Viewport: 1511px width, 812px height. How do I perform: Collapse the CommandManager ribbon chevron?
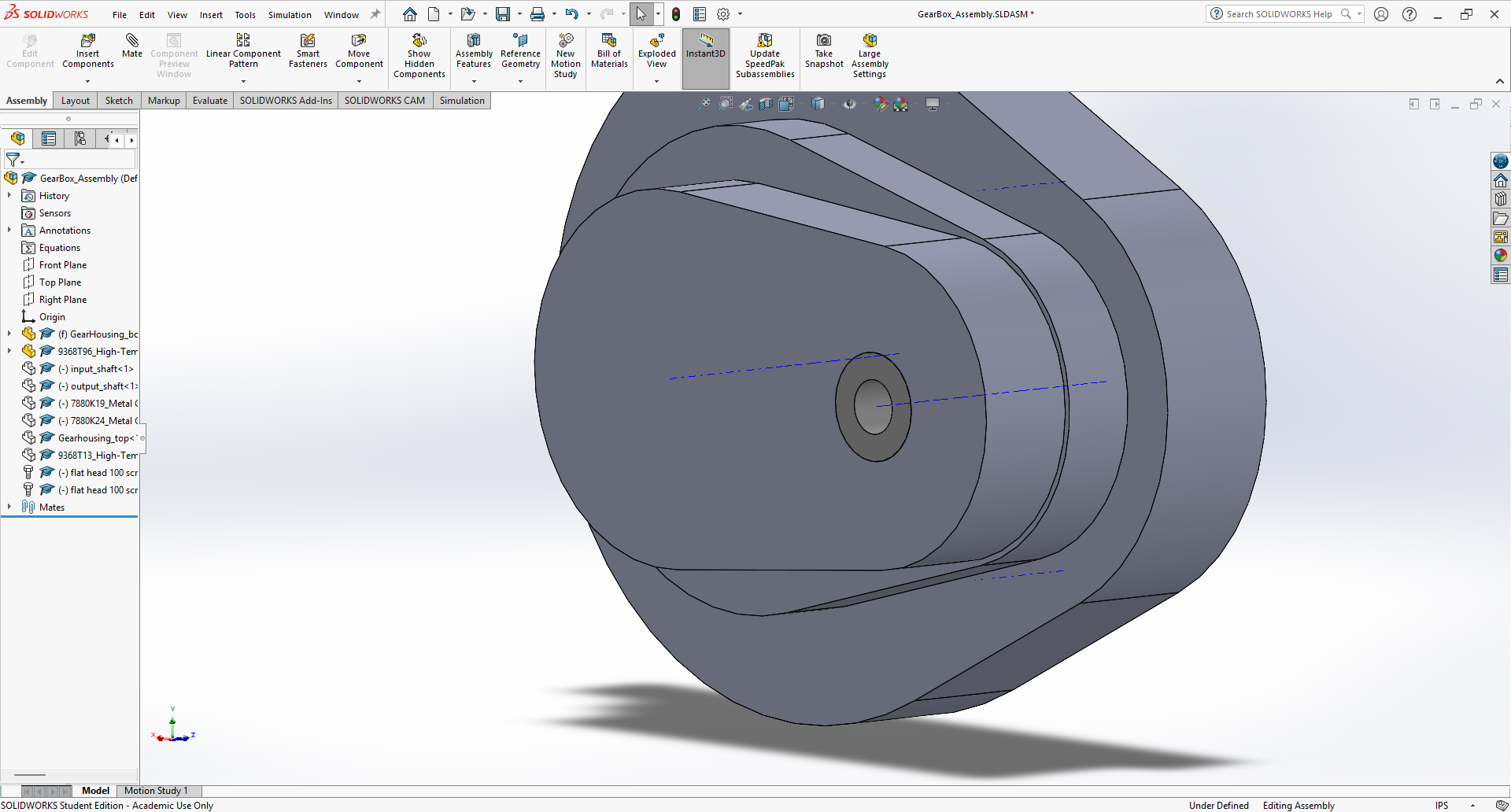pyautogui.click(x=1500, y=81)
